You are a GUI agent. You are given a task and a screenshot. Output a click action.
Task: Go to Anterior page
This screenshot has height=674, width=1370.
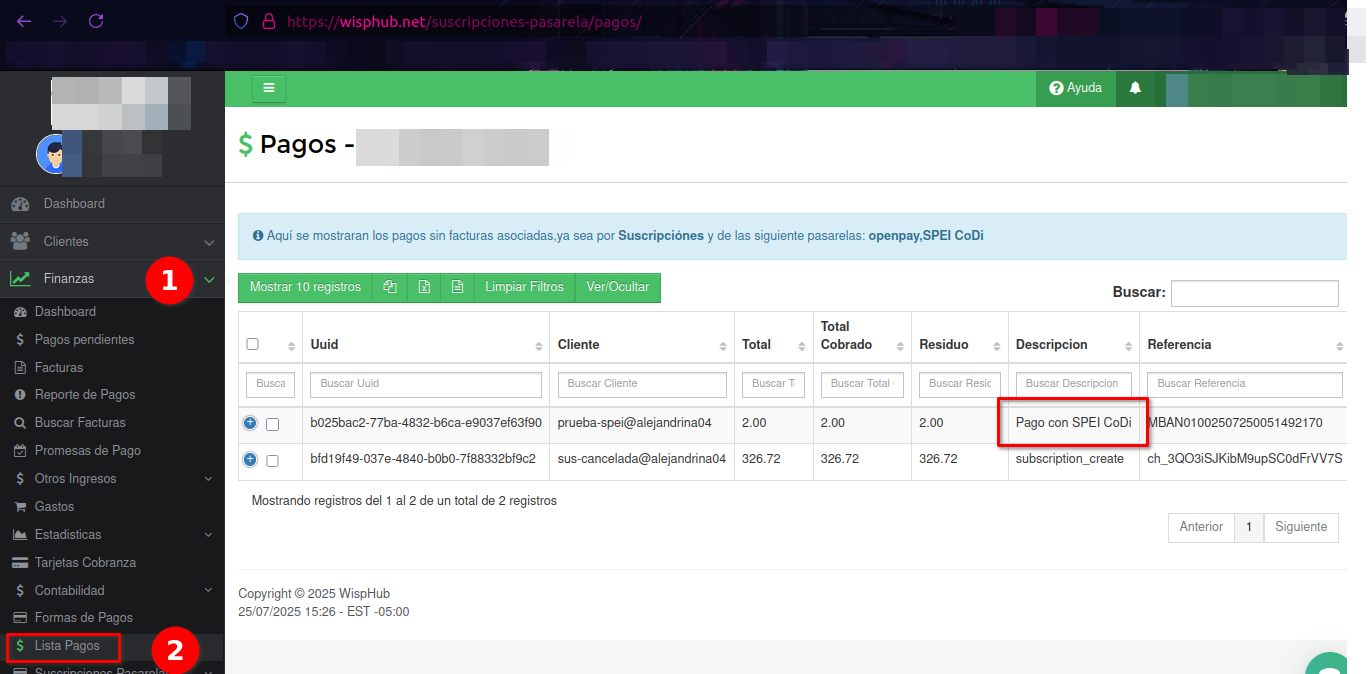click(1201, 527)
